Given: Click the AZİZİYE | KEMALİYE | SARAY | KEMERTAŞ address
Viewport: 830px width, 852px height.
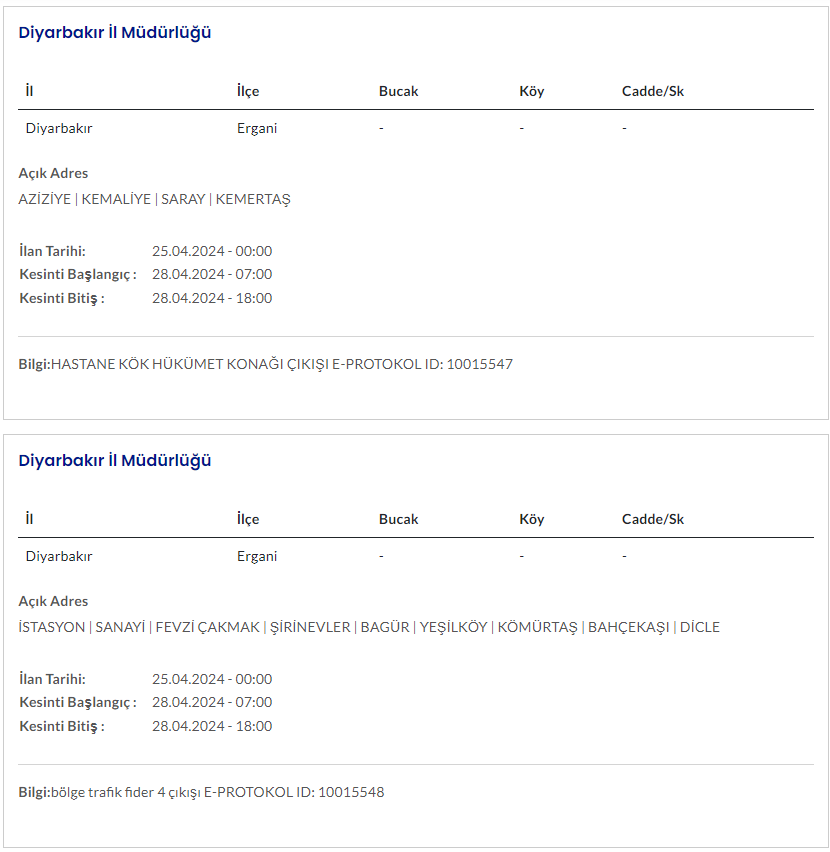Looking at the screenshot, I should [154, 199].
